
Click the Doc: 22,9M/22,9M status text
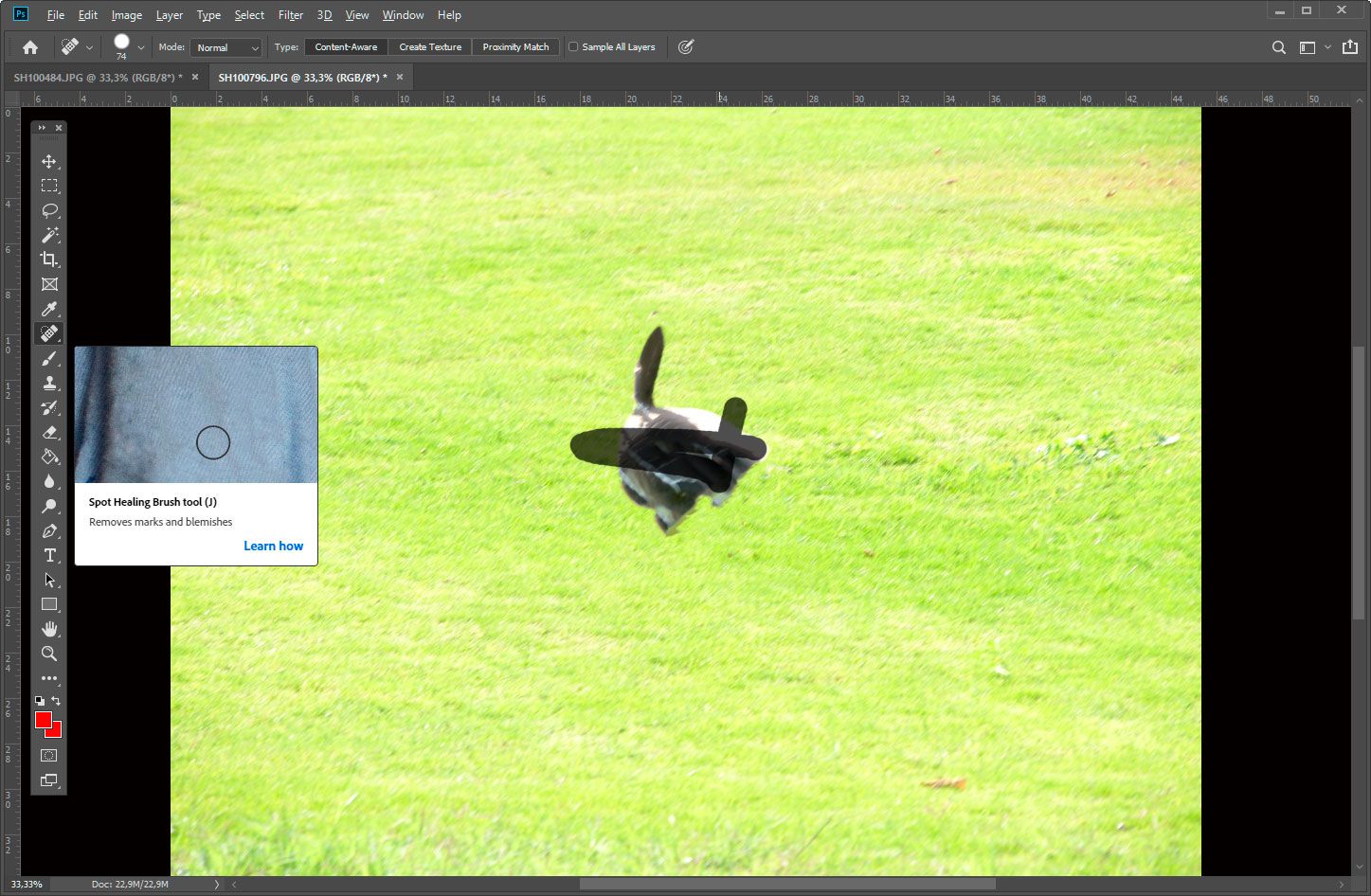pyautogui.click(x=130, y=884)
